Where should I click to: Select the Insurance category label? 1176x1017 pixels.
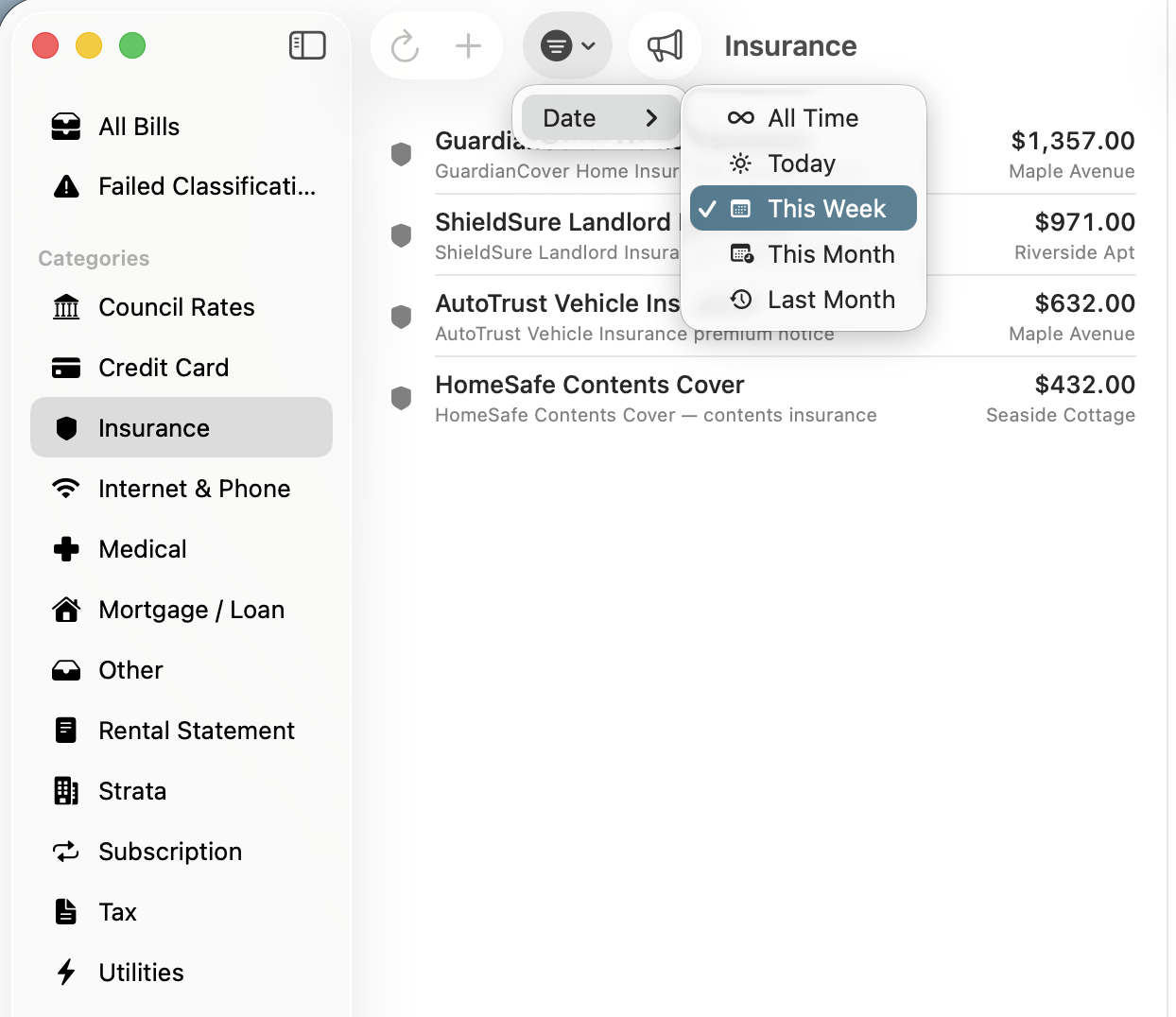point(154,428)
